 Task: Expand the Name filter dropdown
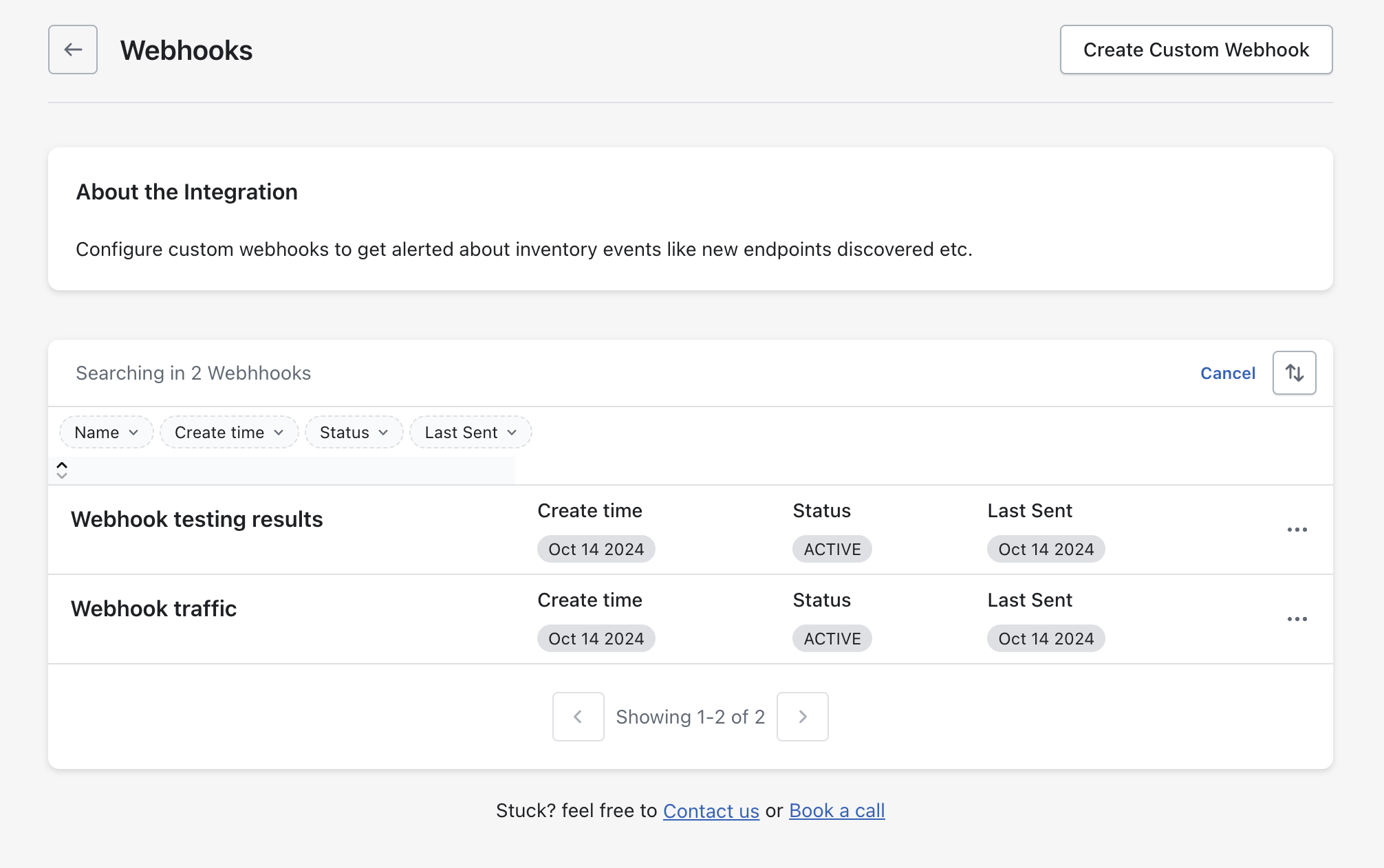pos(106,433)
